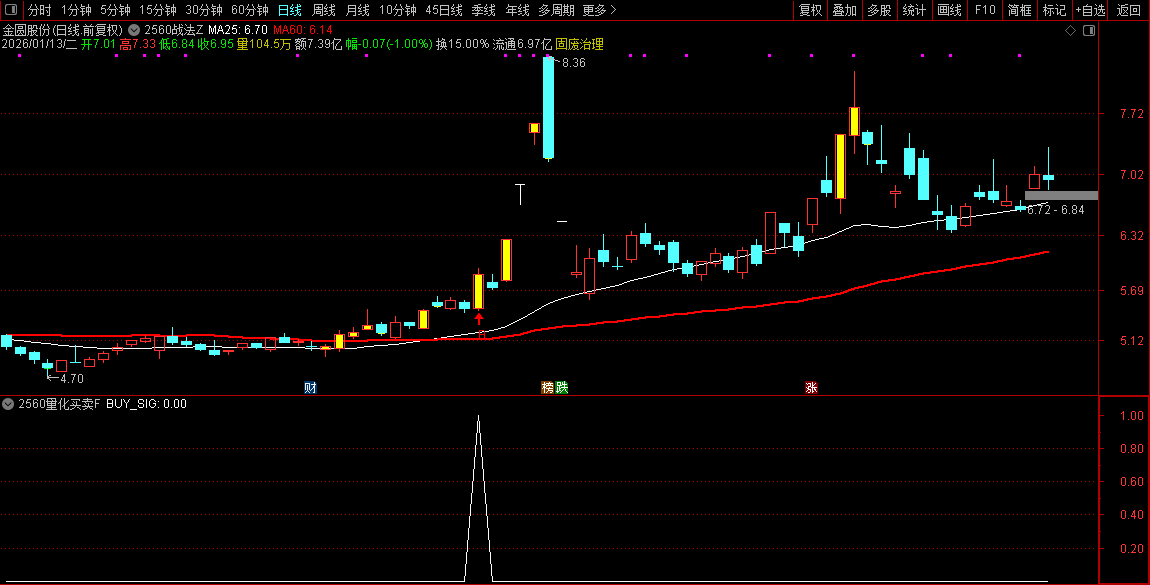Click the date 2026/01/13/二

click(x=40, y=44)
